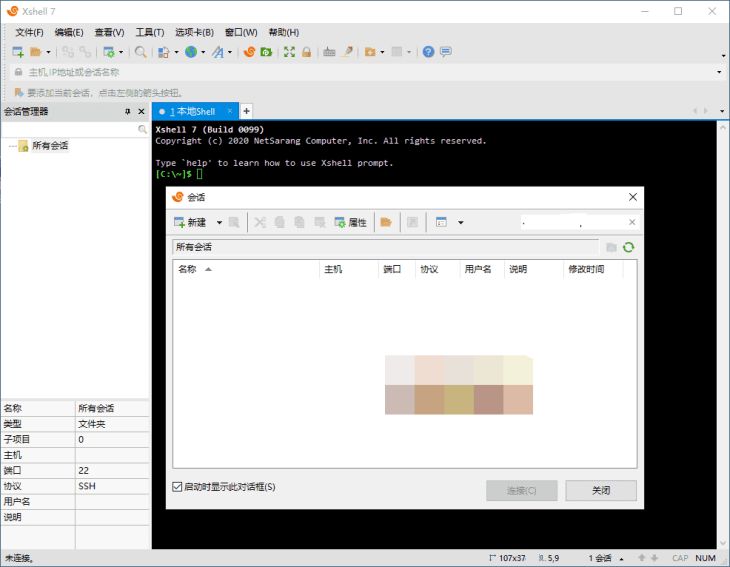Screen dimensions: 730x567
Task: Expand the 新建 dropdown arrow in dialog
Action: coord(219,223)
